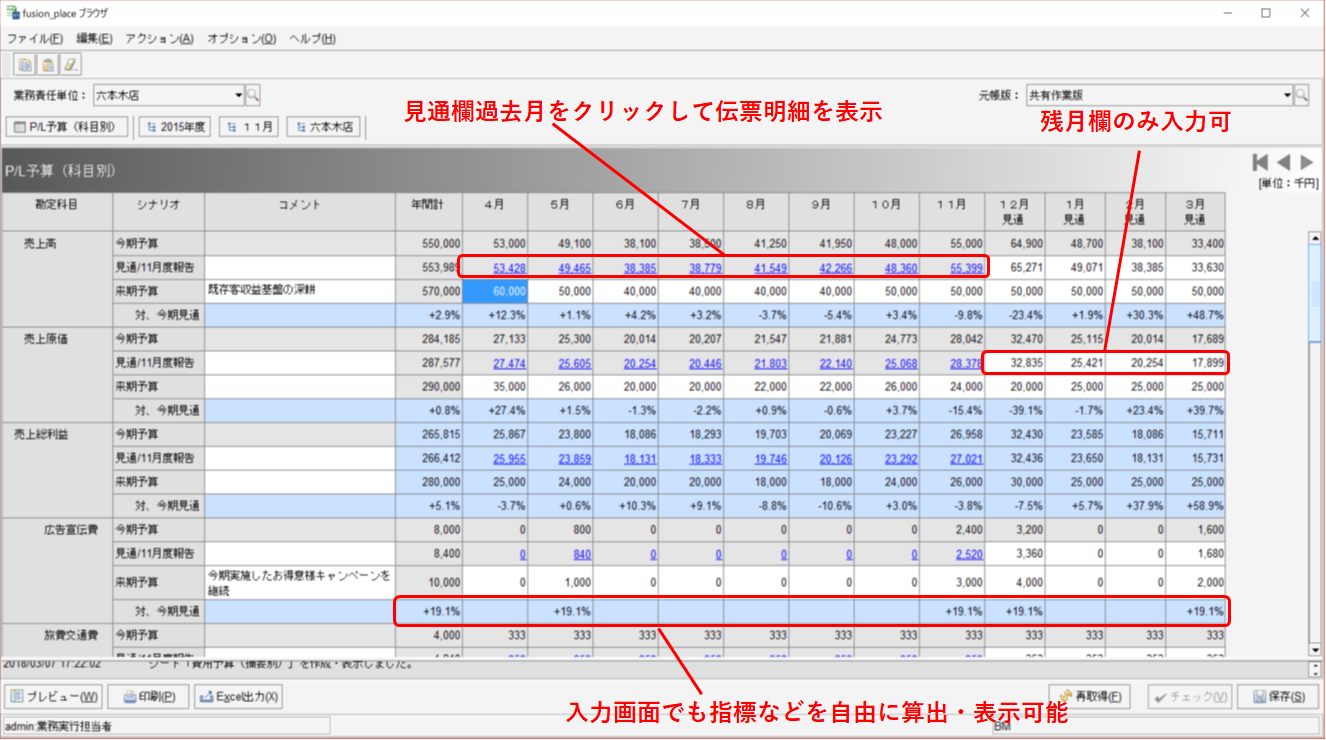Click the comment cell 今期実施したお得意様キャンペーンを継続
This screenshot has width=1326, height=740.
300,582
